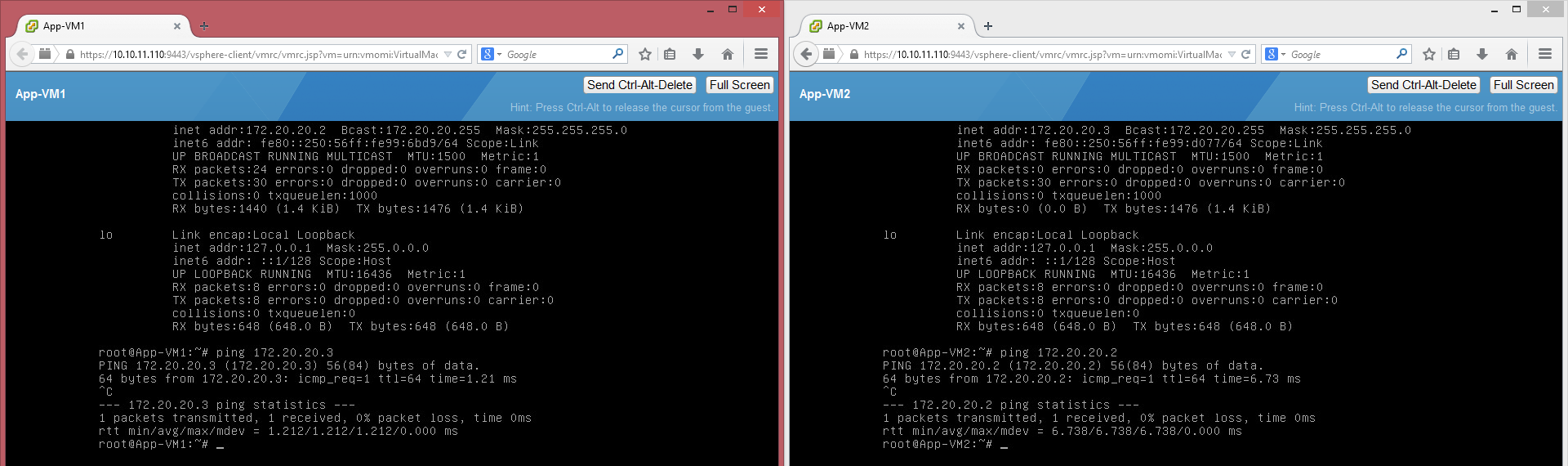Expand the URL history dropdown in the App-VM1 window
Viewport: 1568px width, 466px height.
coord(448,55)
